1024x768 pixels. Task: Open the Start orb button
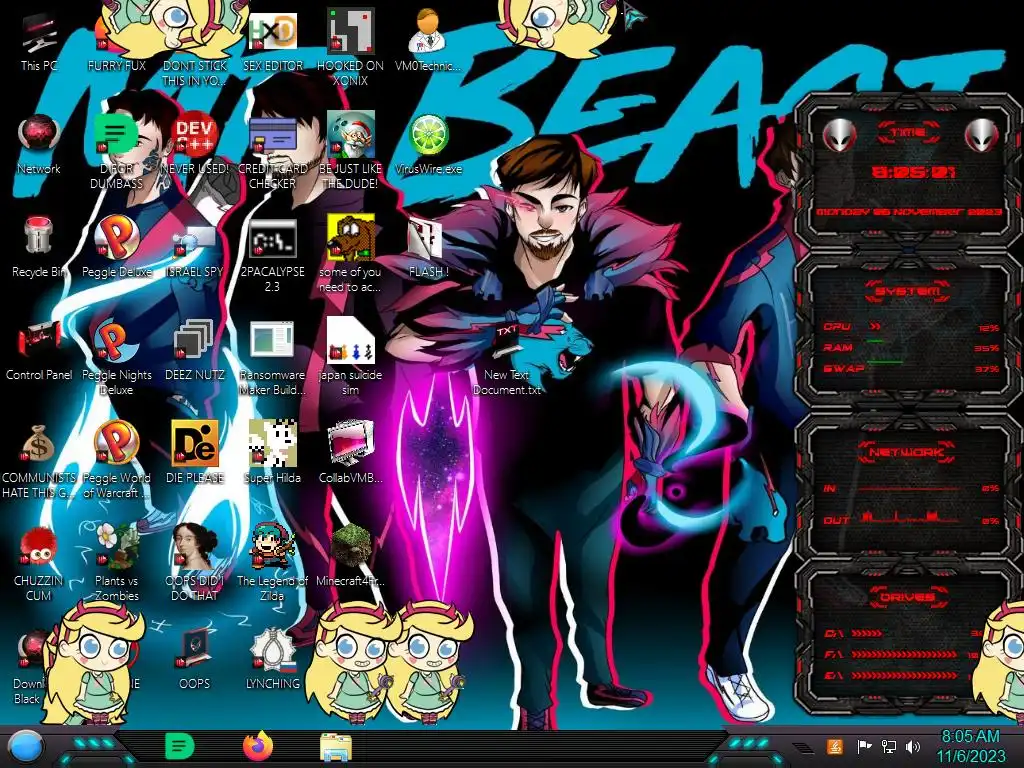(25, 747)
